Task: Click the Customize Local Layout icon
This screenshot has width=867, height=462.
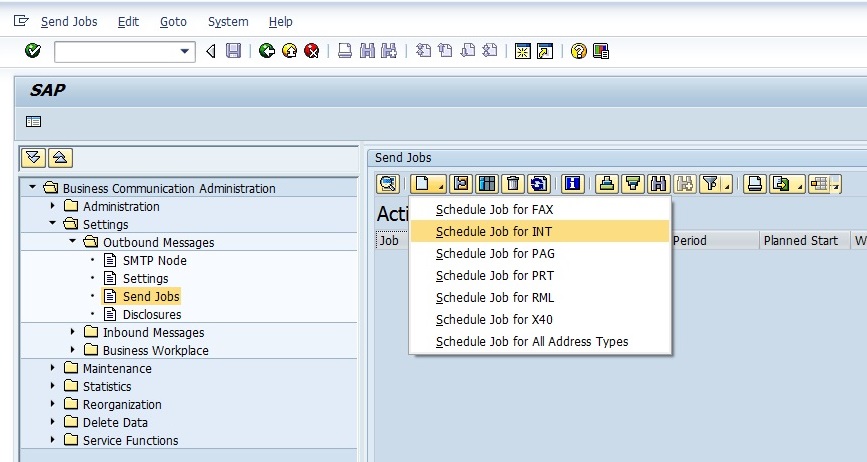Action: click(x=600, y=51)
